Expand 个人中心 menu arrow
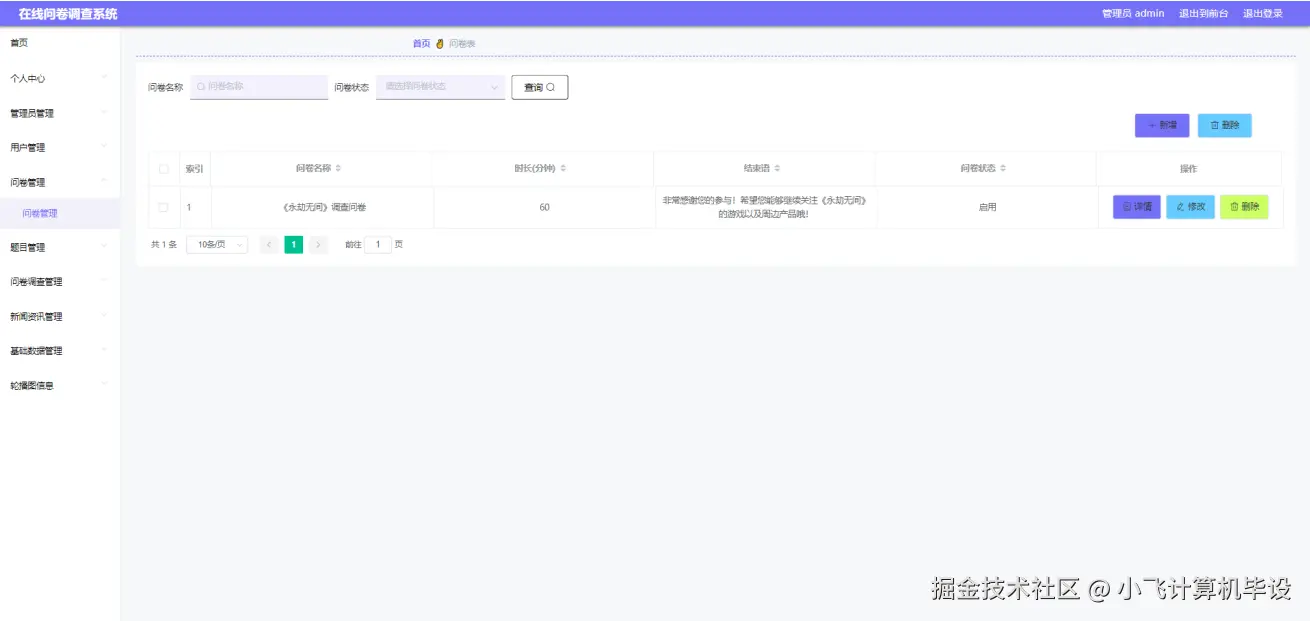1310x621 pixels. [104, 77]
